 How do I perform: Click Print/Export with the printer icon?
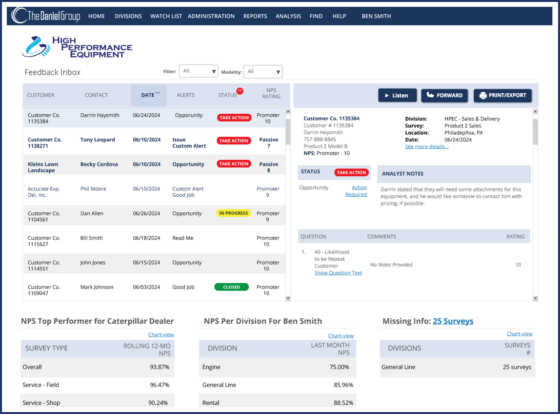click(x=502, y=95)
